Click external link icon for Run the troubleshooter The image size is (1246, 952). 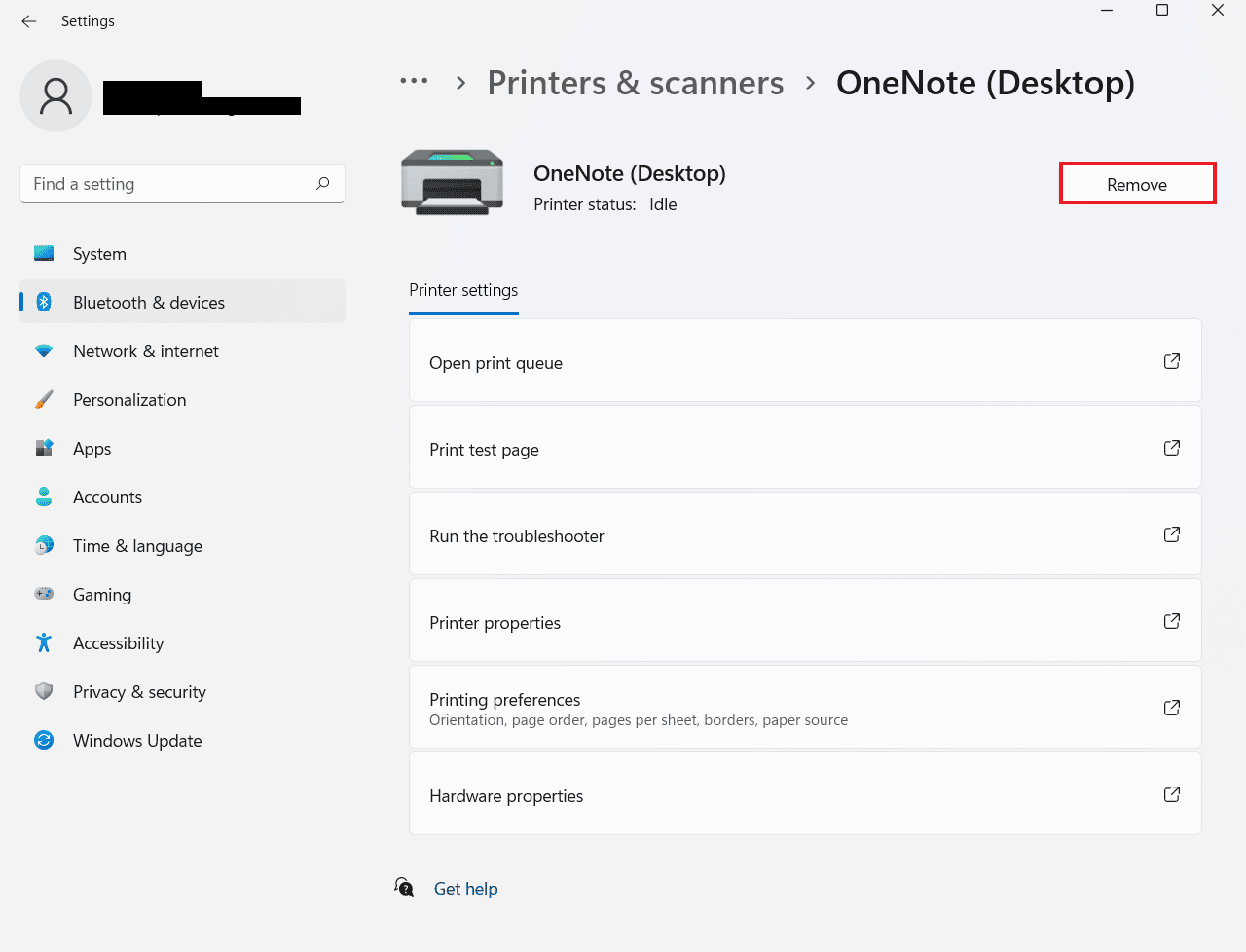pyautogui.click(x=1172, y=534)
